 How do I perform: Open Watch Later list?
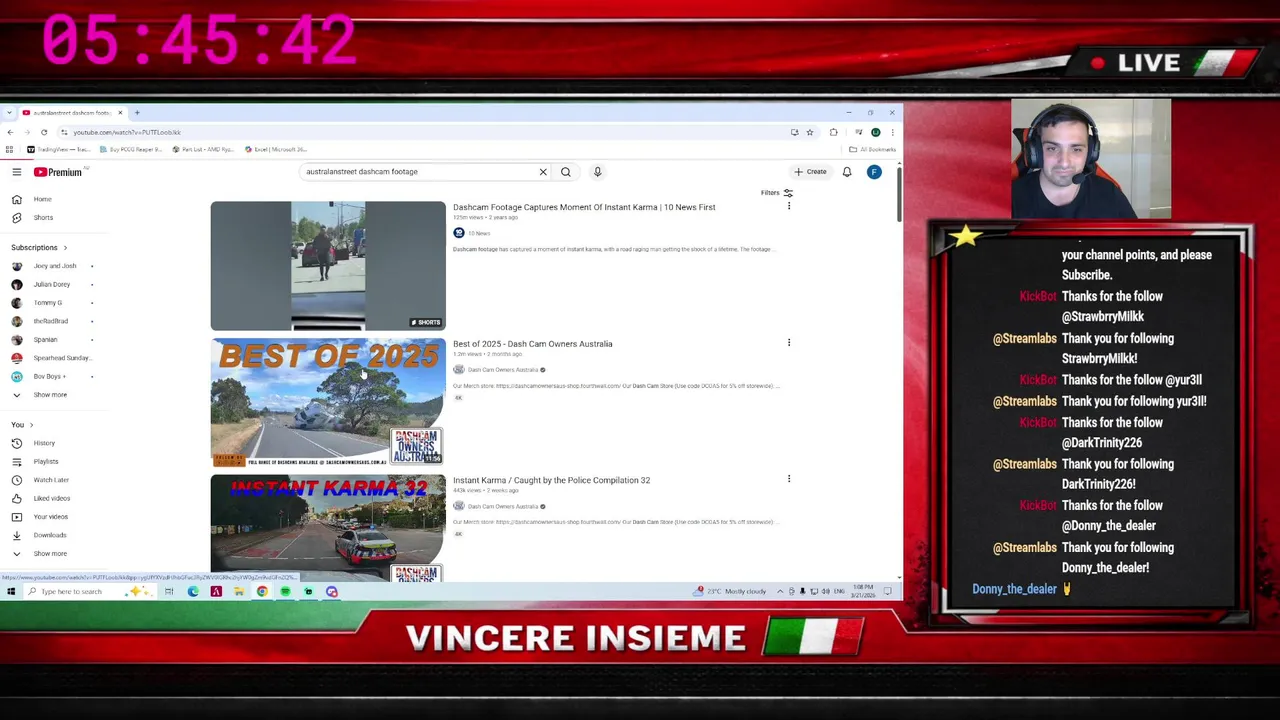(x=40, y=480)
